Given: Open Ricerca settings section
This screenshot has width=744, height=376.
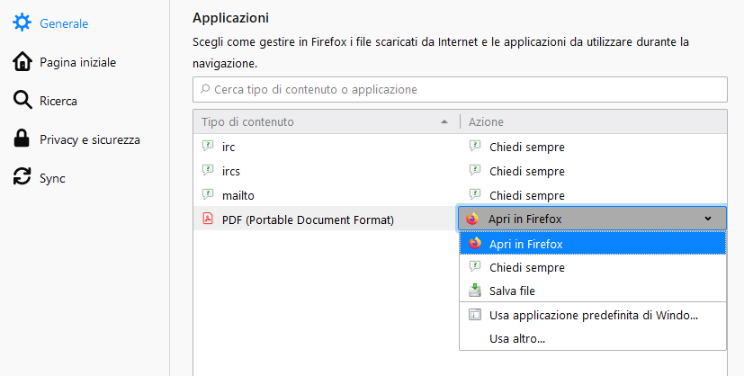Looking at the screenshot, I should [x=58, y=101].
